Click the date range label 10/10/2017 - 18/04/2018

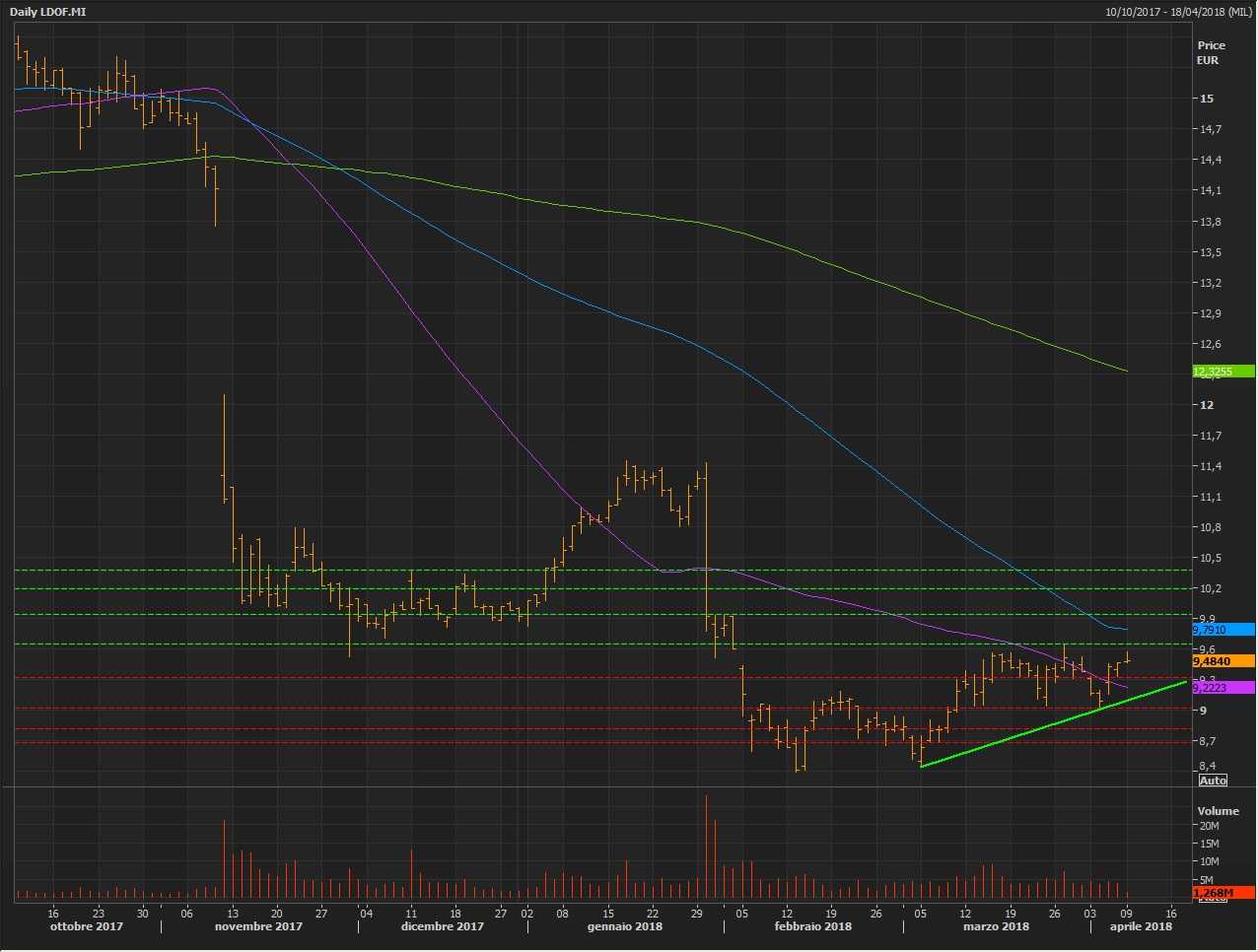coord(1178,12)
